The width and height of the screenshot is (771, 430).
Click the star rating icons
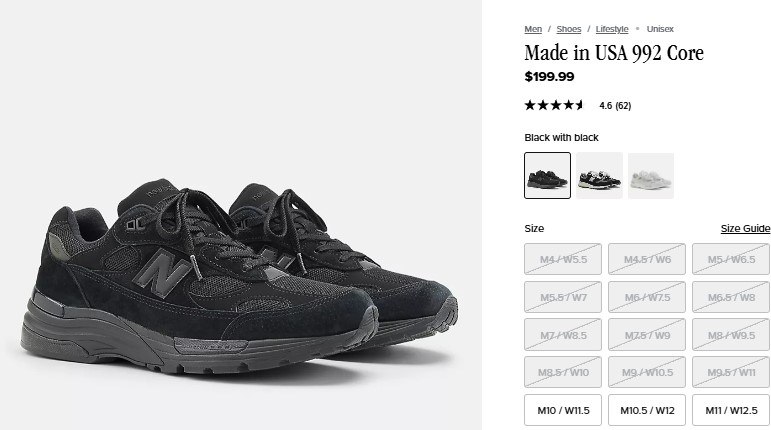coord(554,105)
